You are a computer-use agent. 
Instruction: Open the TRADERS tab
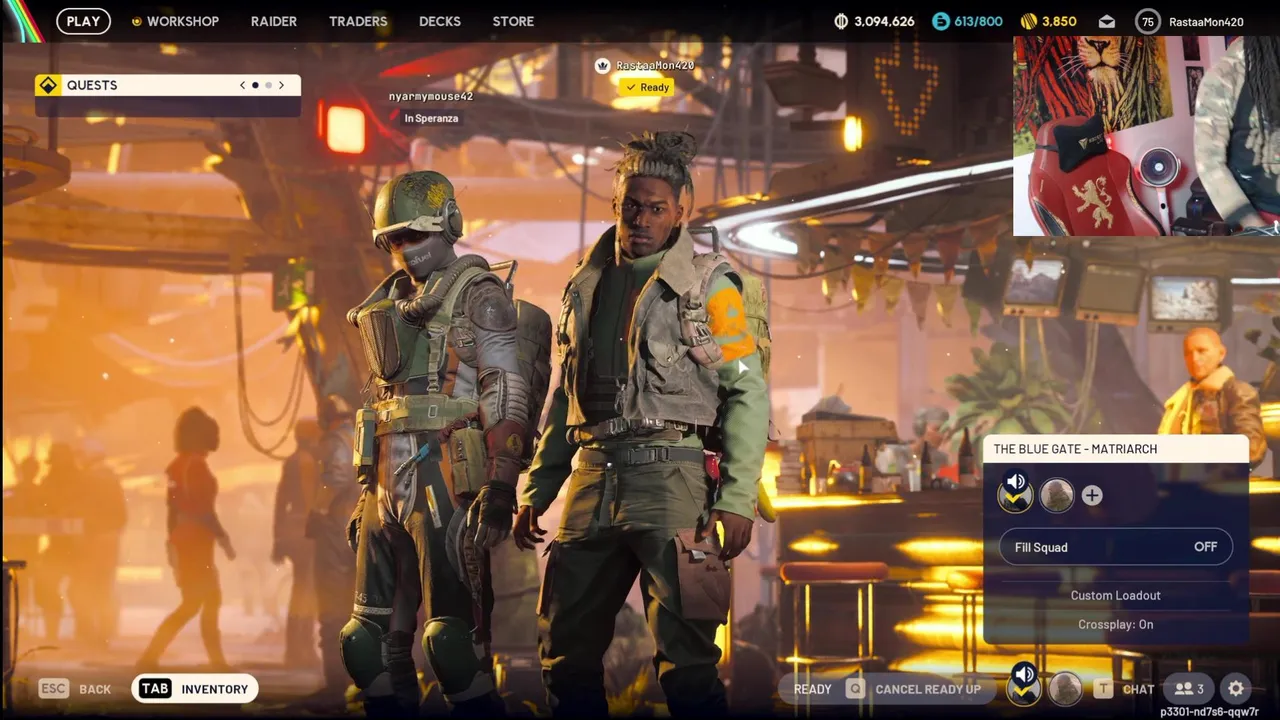pos(358,21)
